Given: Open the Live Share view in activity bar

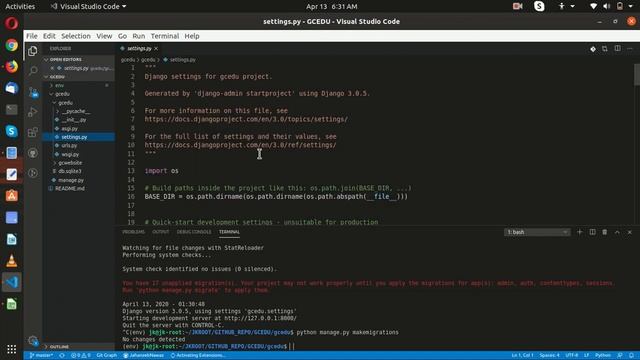Looking at the screenshot, I should tap(33, 173).
